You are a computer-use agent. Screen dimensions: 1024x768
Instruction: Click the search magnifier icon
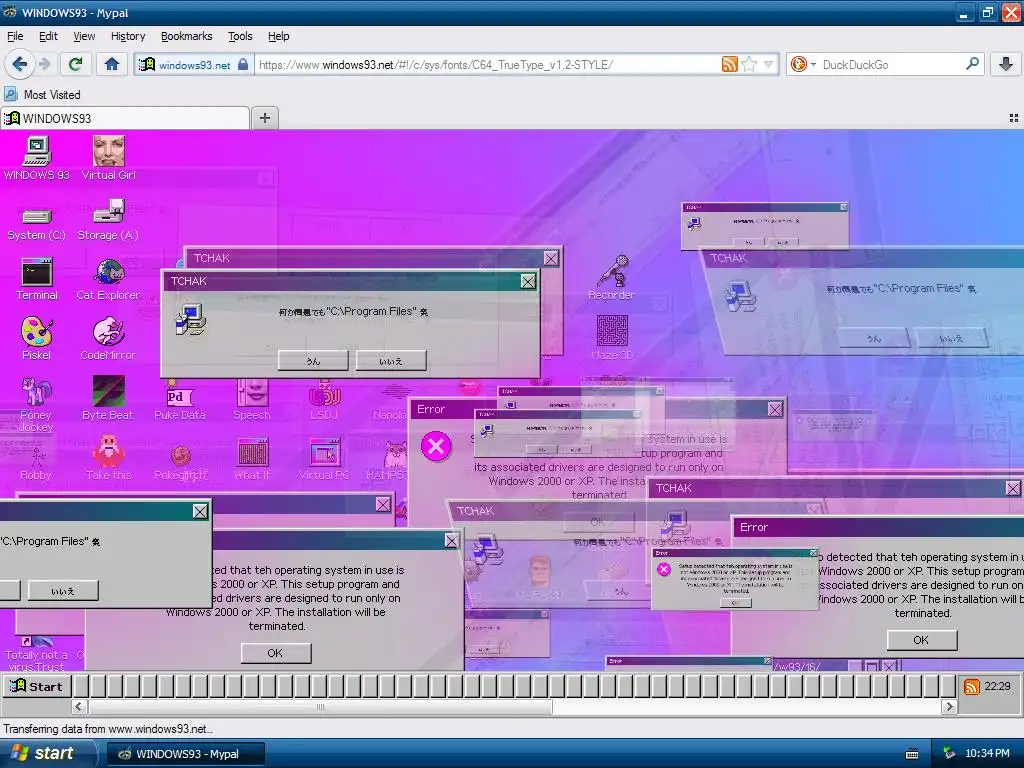point(972,64)
